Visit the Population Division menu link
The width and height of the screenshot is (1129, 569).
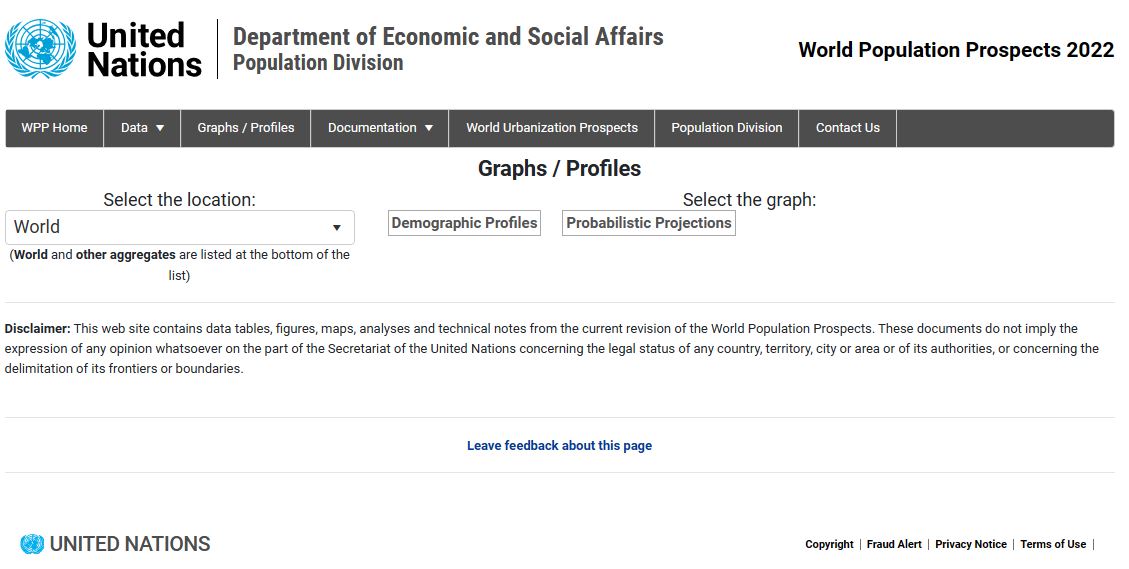click(727, 127)
